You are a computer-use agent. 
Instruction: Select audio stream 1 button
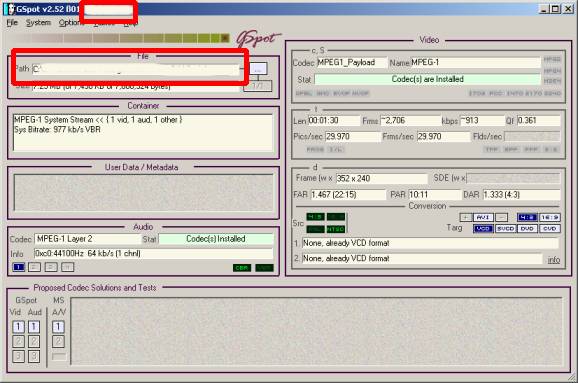click(x=18, y=267)
